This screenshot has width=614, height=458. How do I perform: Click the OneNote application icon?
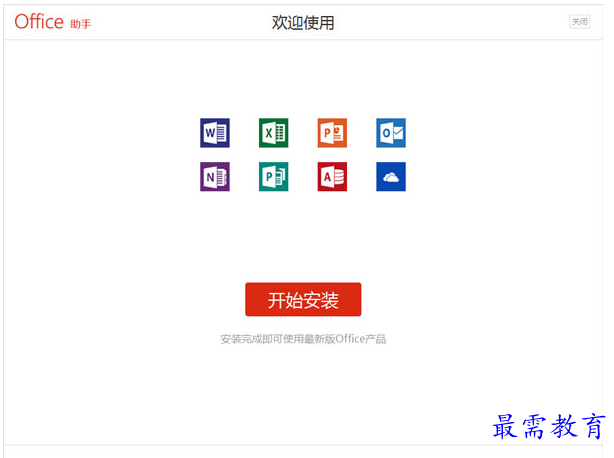pyautogui.click(x=215, y=177)
